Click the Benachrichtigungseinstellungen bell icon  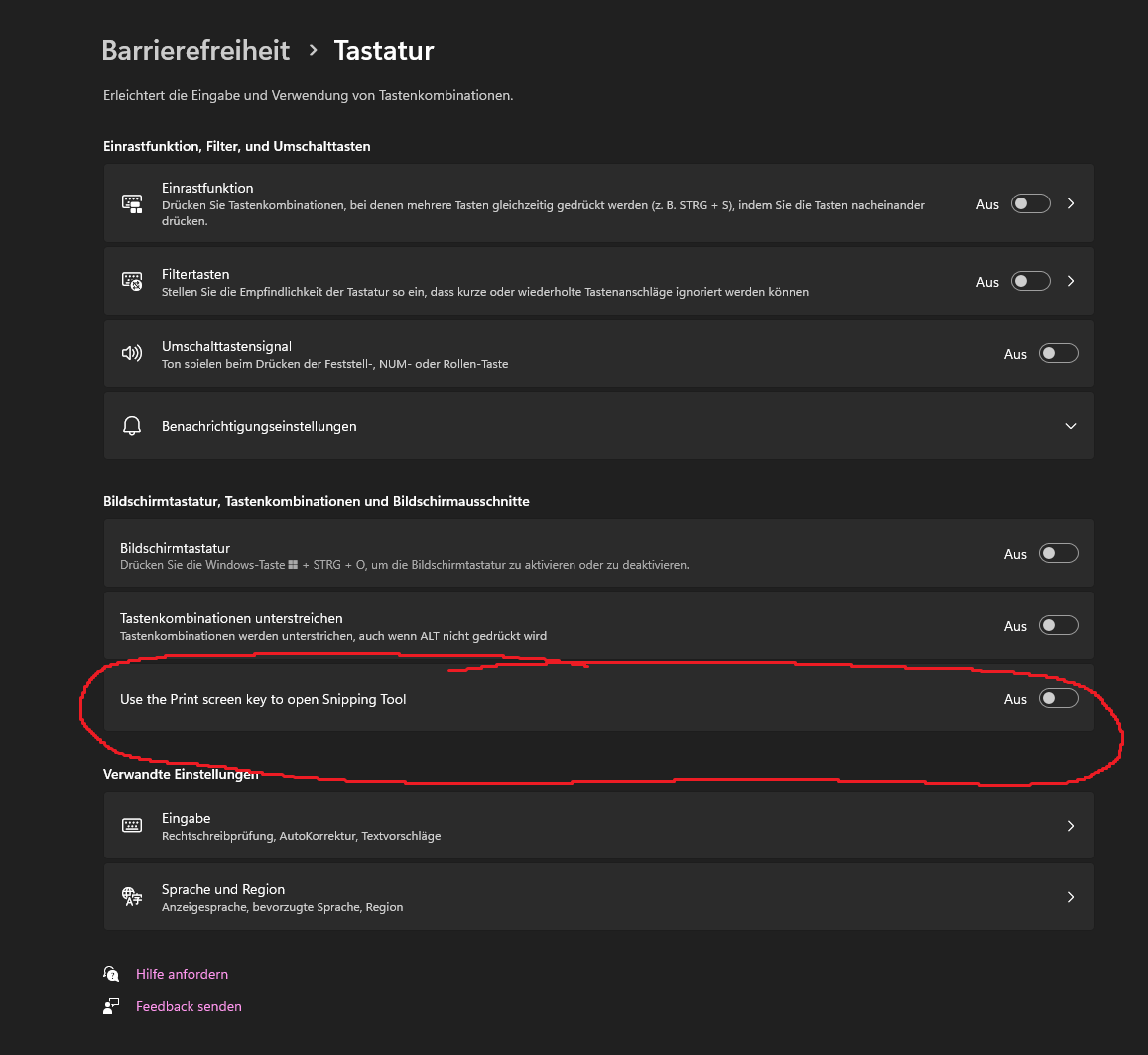132,426
